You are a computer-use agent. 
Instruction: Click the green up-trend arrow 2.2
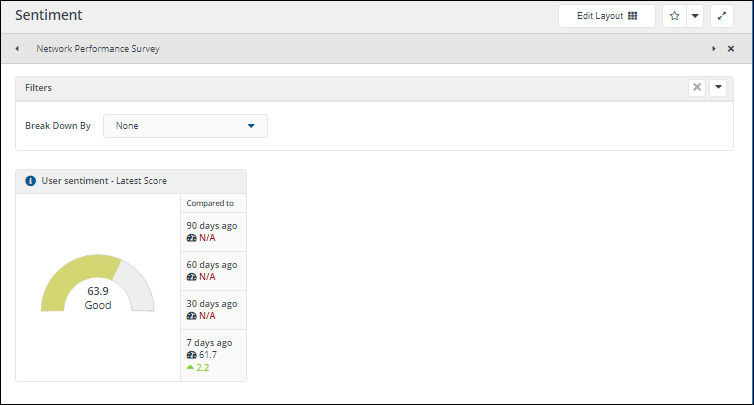pos(191,368)
